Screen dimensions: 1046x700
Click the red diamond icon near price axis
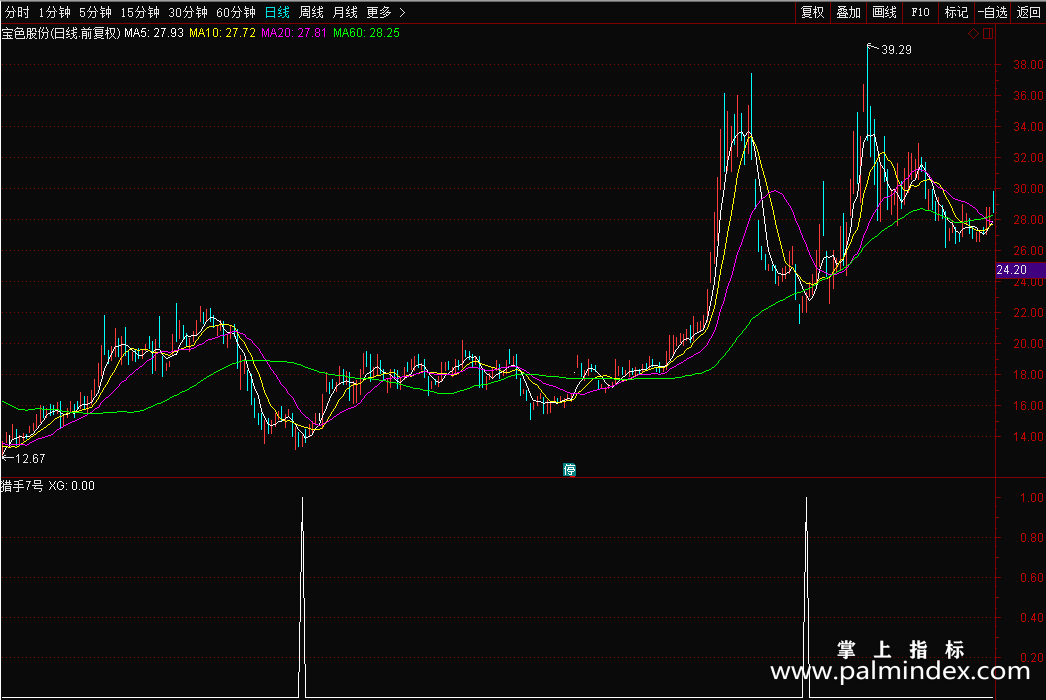[x=973, y=33]
